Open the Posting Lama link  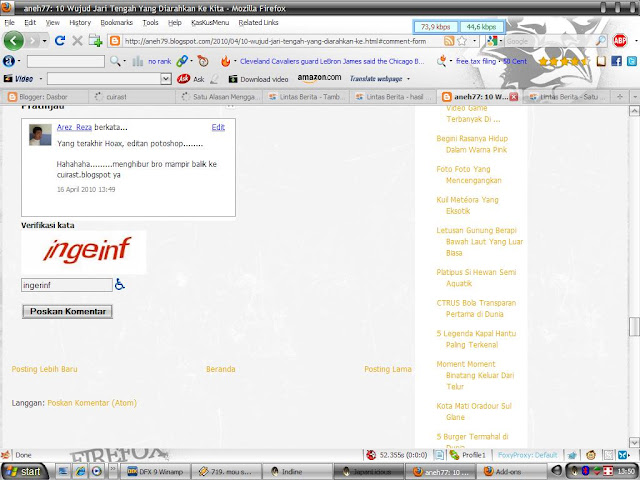pos(388,369)
